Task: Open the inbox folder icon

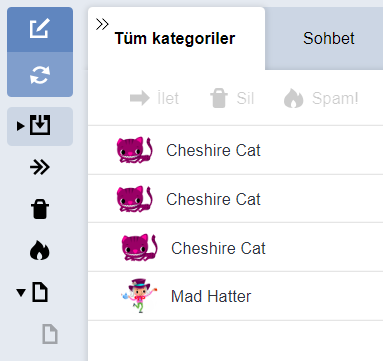Action: pos(40,125)
